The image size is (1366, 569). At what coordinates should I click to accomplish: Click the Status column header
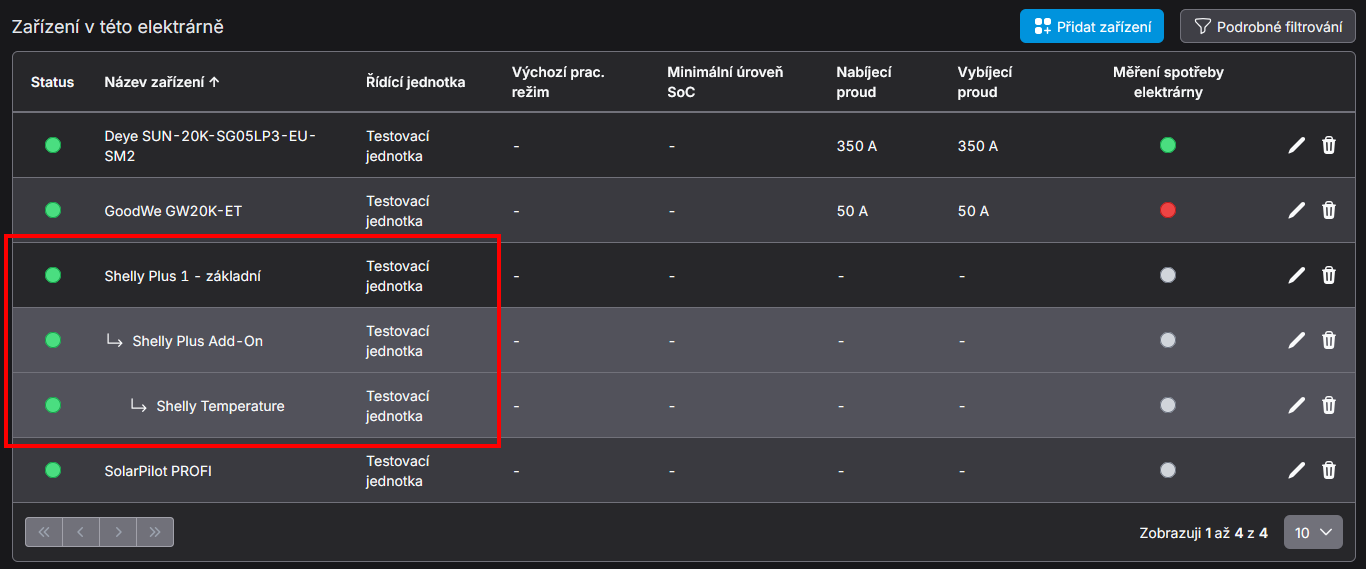point(52,82)
